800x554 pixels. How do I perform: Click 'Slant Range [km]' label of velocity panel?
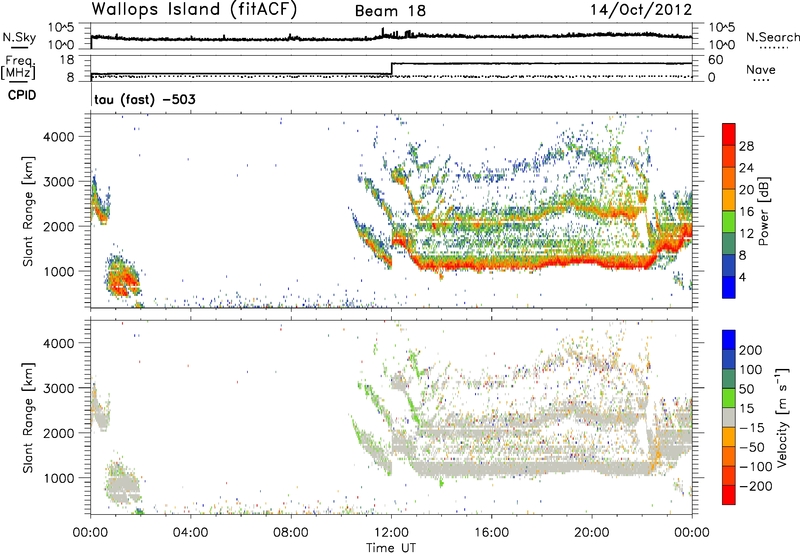(28, 418)
